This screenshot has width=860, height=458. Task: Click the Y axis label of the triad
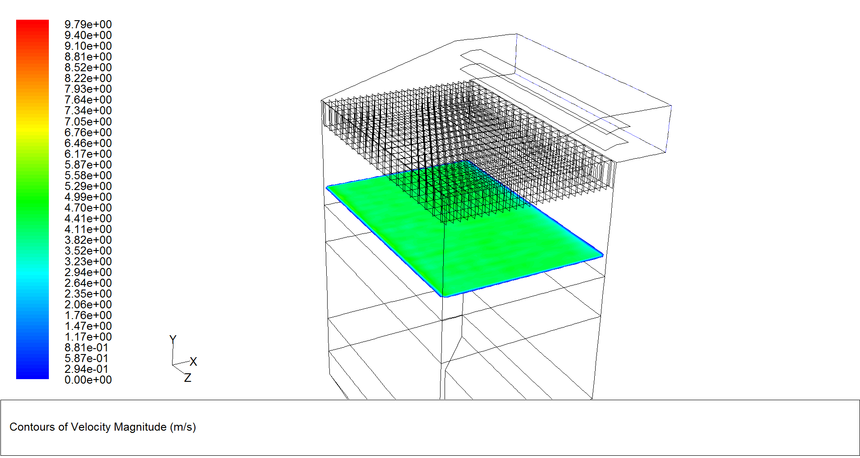(173, 340)
